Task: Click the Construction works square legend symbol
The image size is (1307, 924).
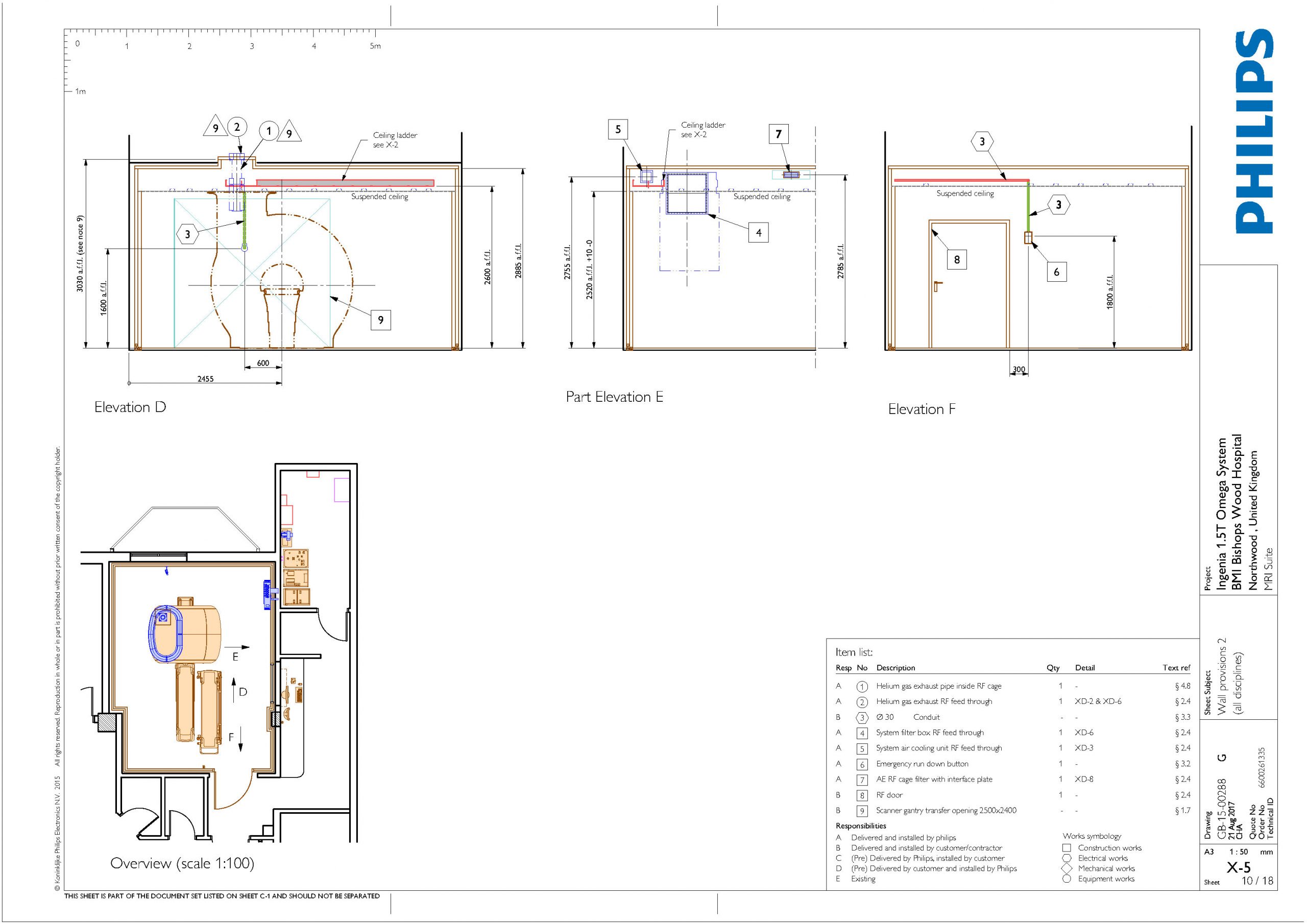Action: point(1067,848)
